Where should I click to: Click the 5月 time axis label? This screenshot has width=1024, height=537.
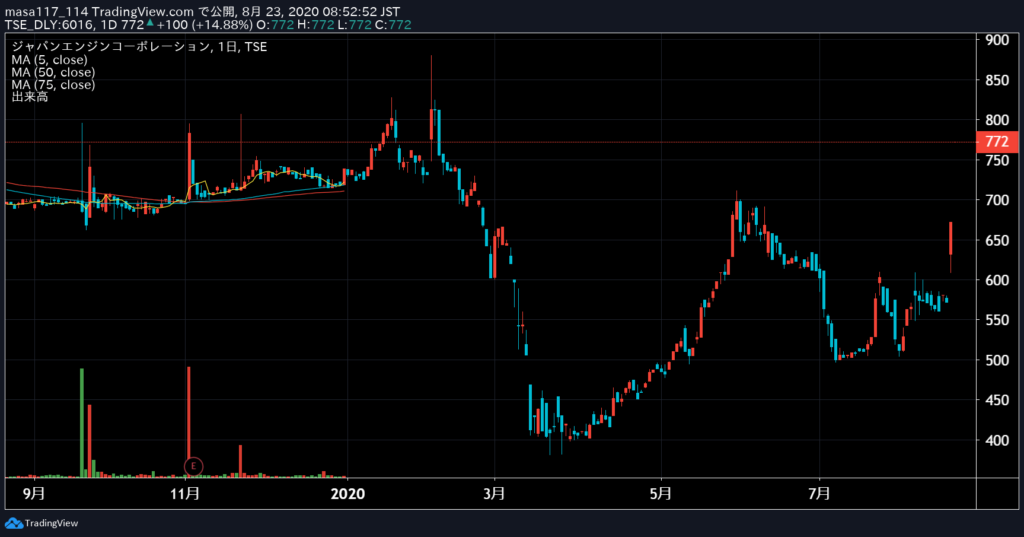pyautogui.click(x=661, y=493)
